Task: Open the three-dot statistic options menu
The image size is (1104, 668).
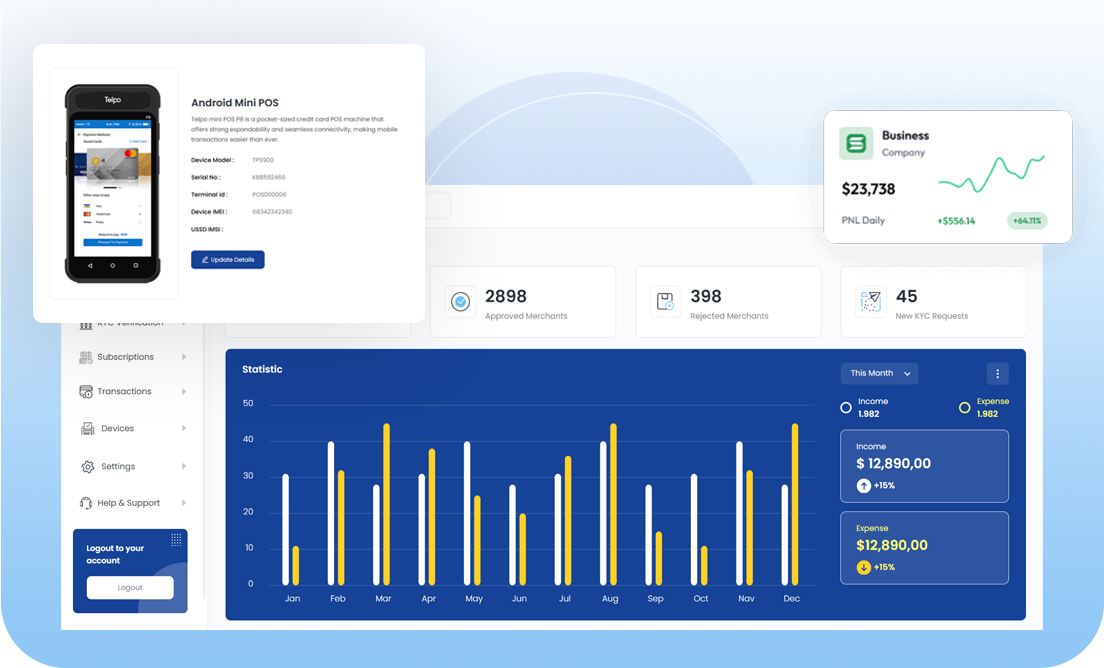Action: [x=997, y=374]
